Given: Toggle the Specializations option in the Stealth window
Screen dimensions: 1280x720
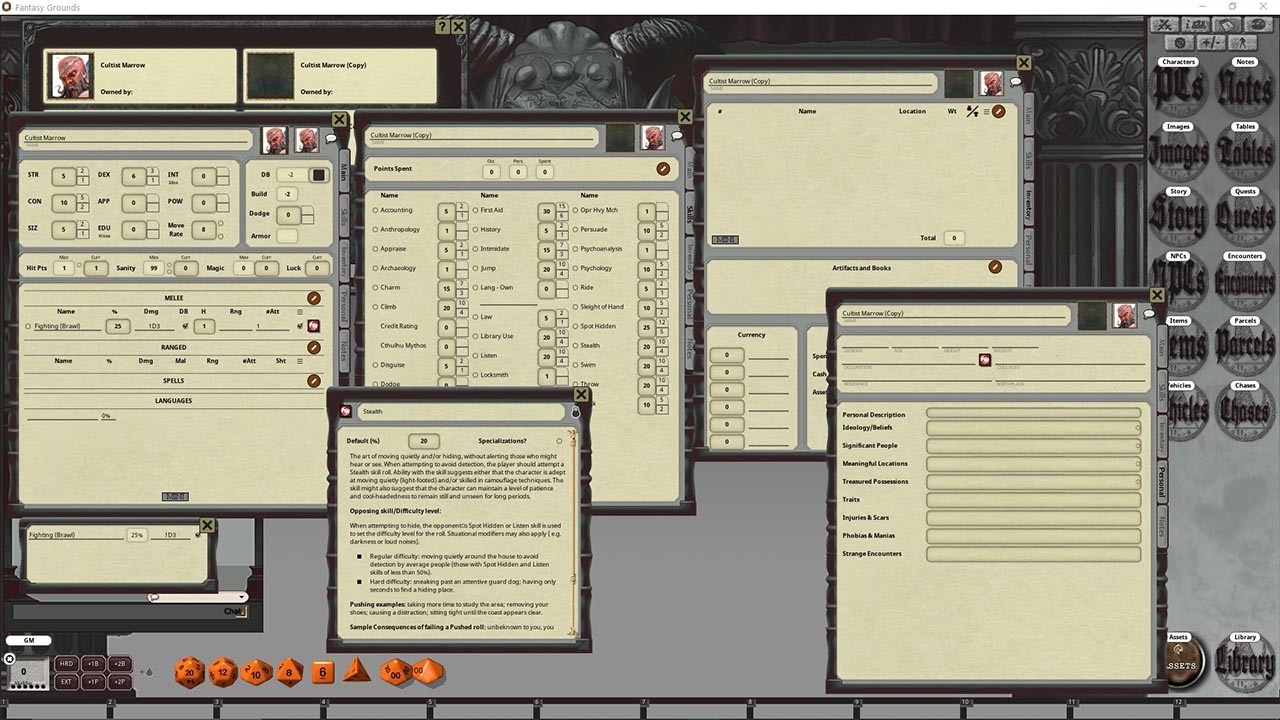Looking at the screenshot, I should point(560,441).
